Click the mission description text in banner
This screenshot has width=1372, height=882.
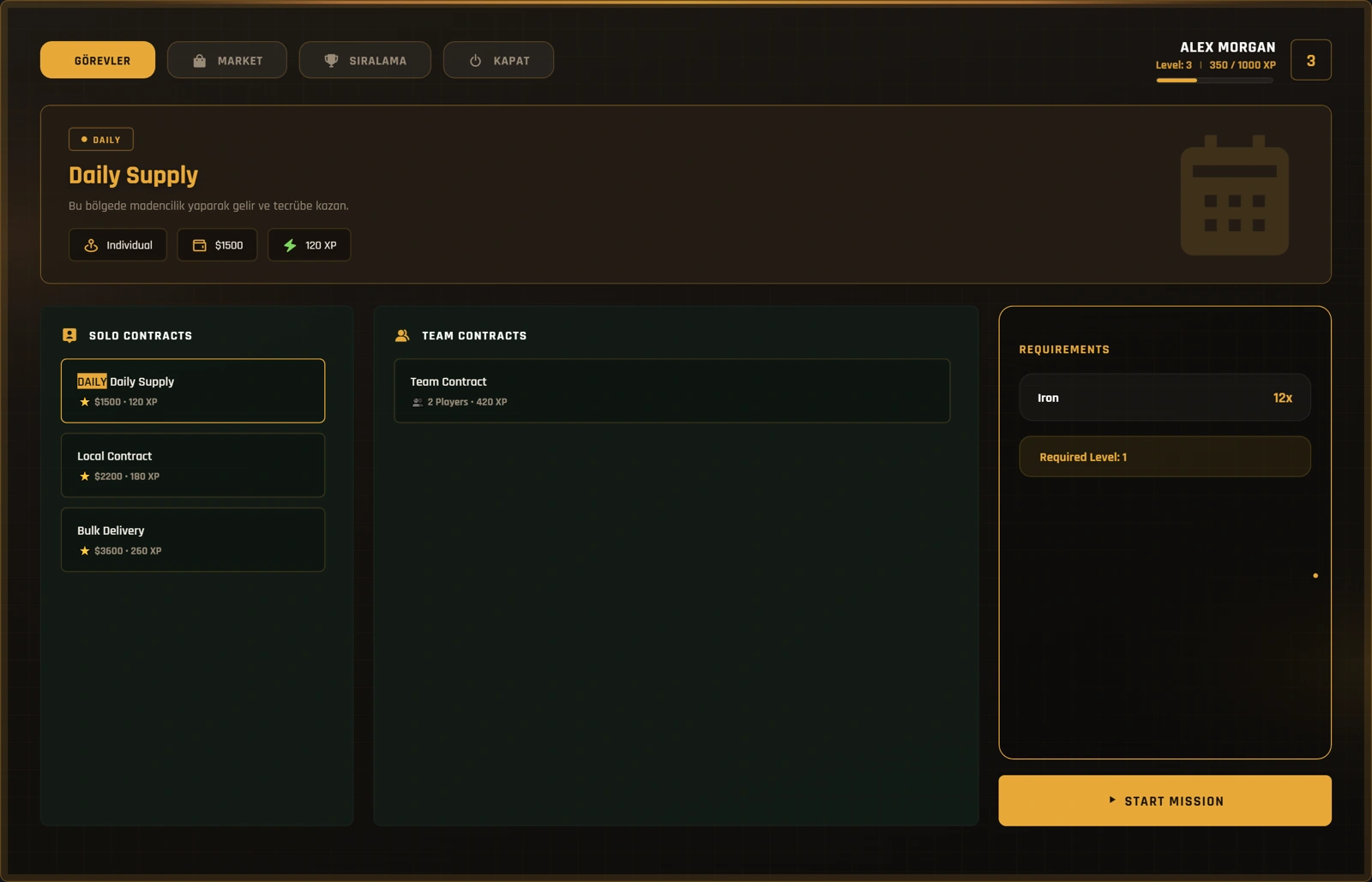pyautogui.click(x=208, y=206)
